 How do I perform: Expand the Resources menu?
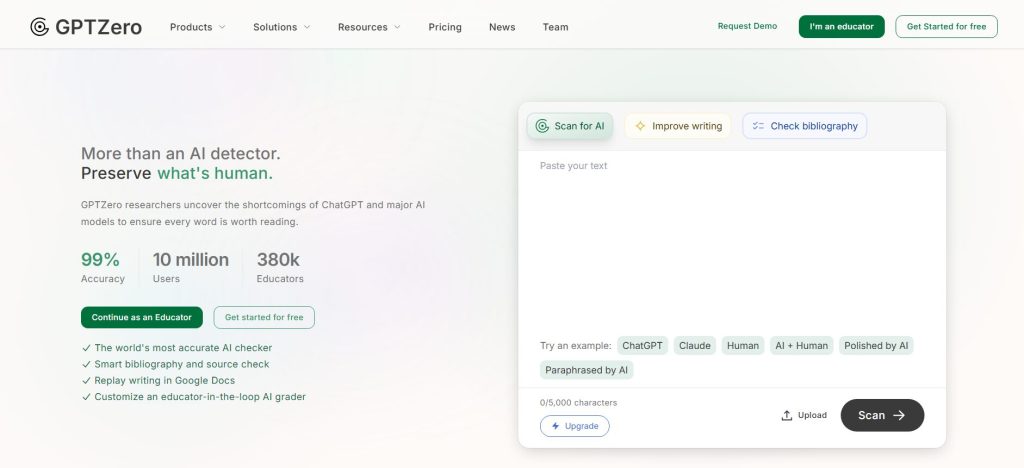point(369,27)
